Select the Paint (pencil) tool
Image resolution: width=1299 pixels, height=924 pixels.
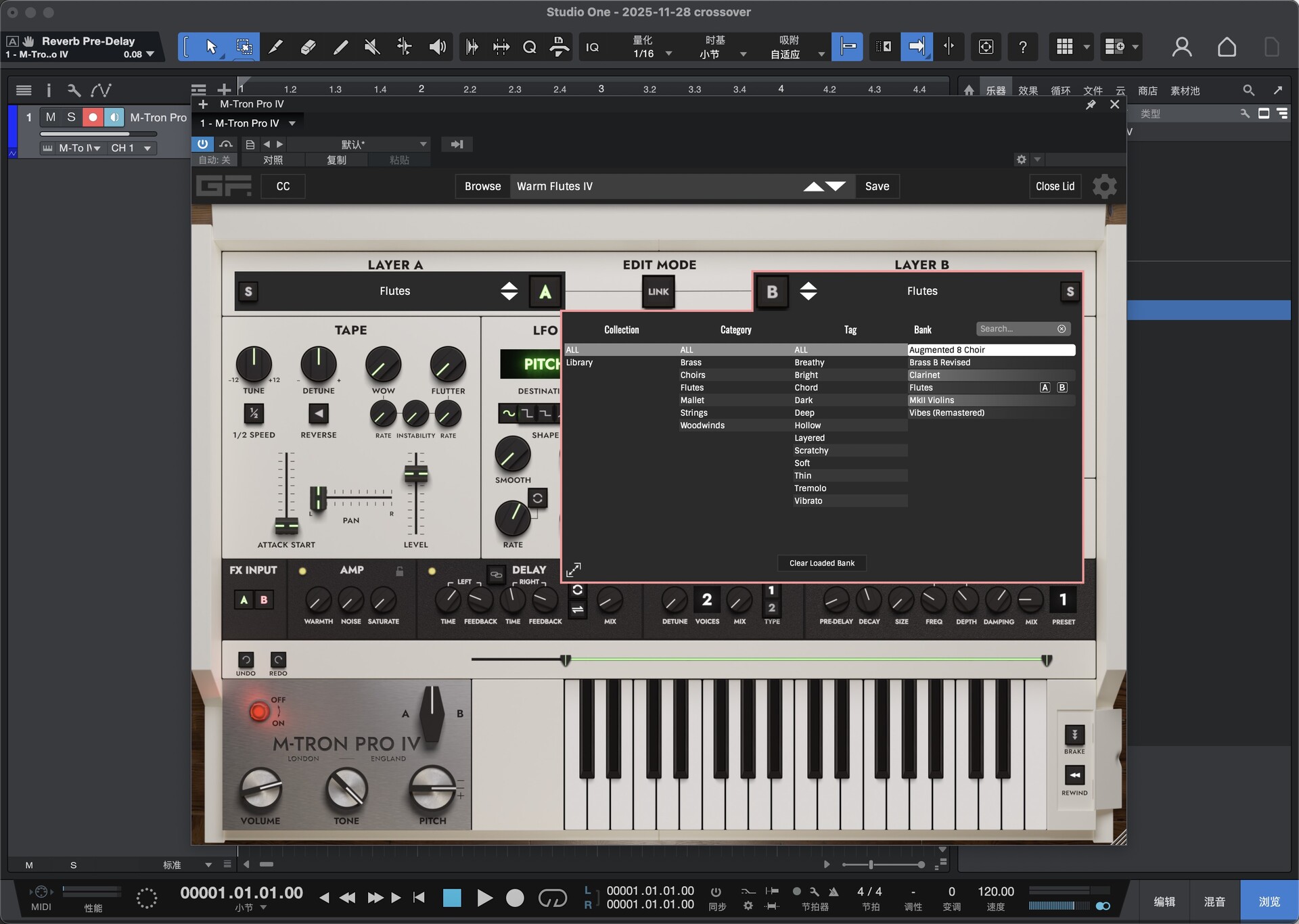pos(341,47)
